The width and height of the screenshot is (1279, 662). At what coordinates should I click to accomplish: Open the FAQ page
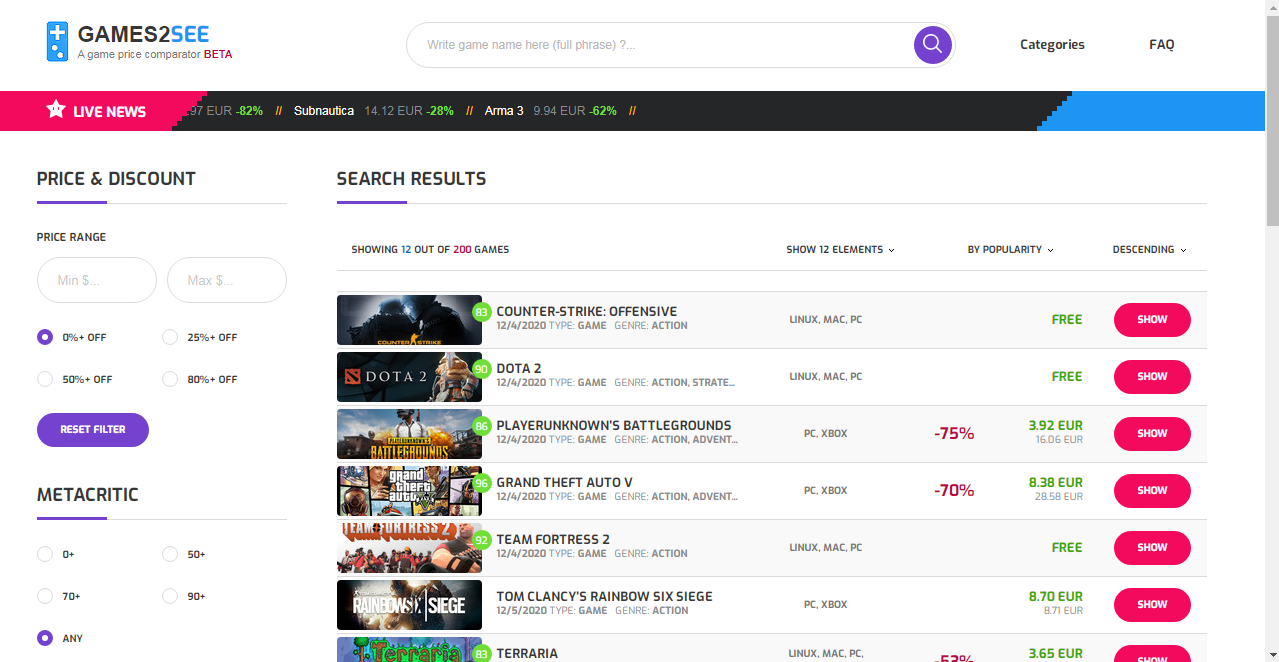1161,44
